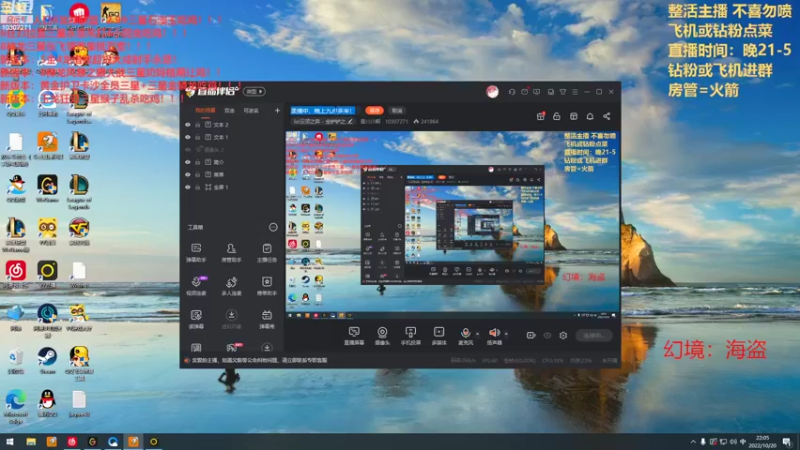Viewport: 800px width, 450px height.
Task: Show the dimmed 摄像头 2 layer
Action: coord(188,149)
